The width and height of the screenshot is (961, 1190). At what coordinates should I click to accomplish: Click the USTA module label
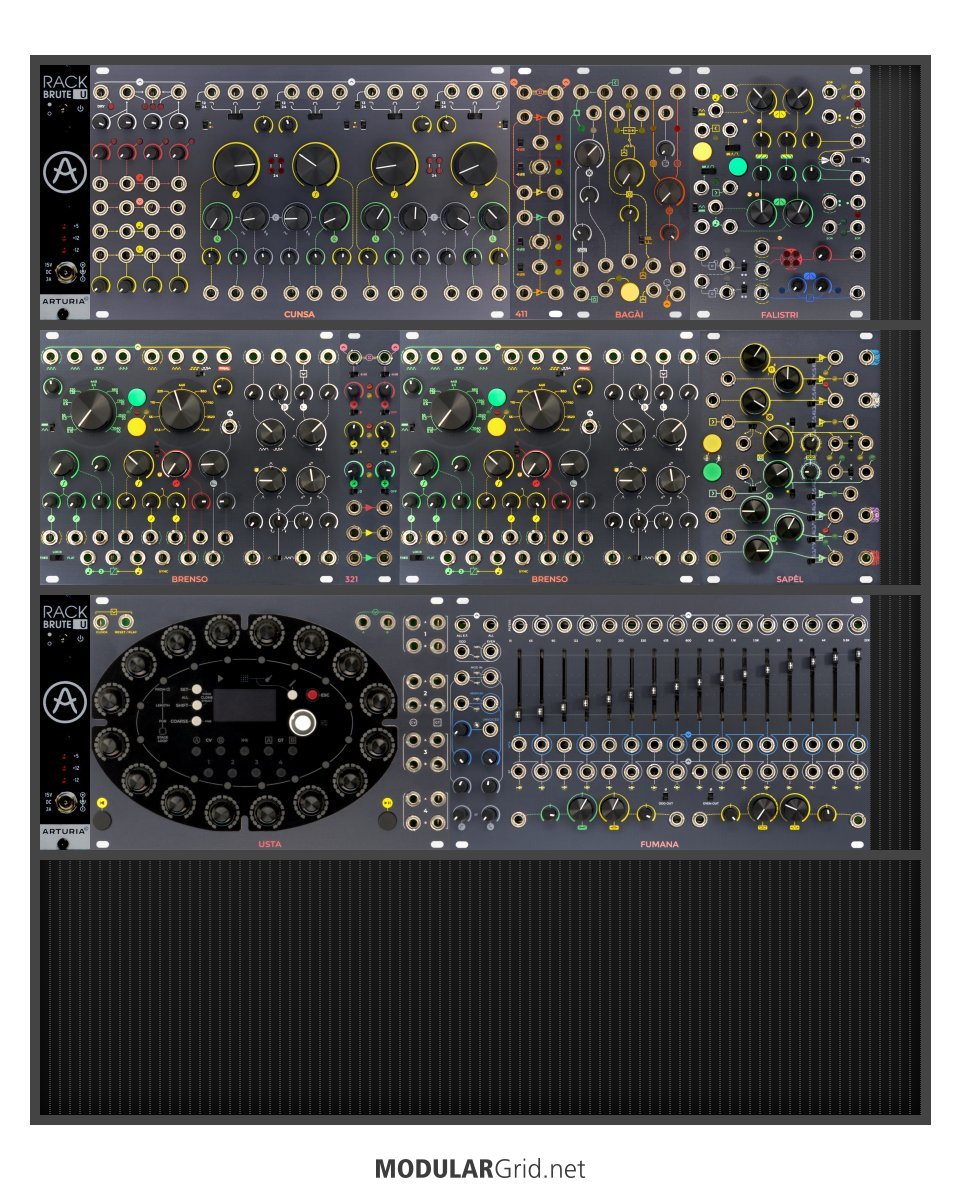point(269,844)
